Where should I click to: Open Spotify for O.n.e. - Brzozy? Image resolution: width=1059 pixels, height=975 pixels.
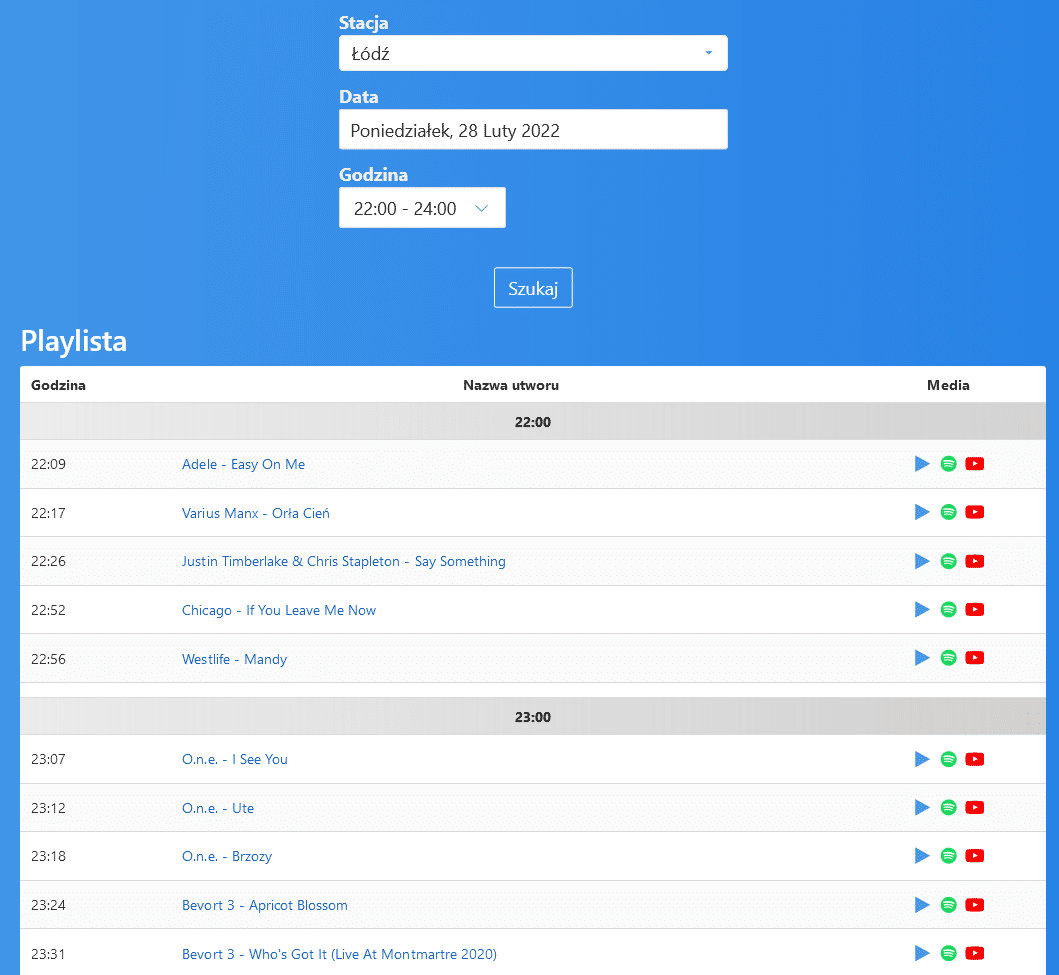[948, 855]
